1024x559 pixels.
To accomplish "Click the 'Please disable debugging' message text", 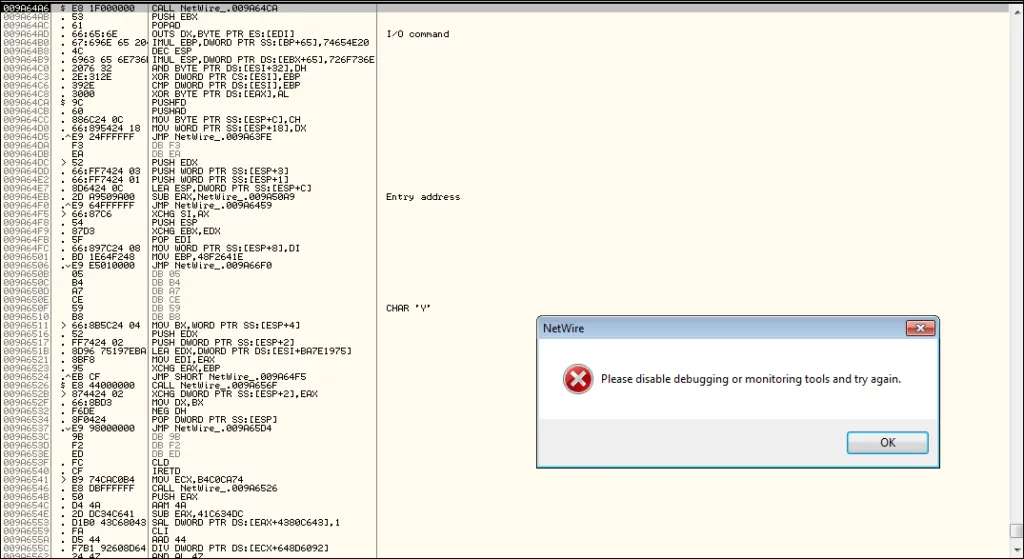I will pos(750,379).
